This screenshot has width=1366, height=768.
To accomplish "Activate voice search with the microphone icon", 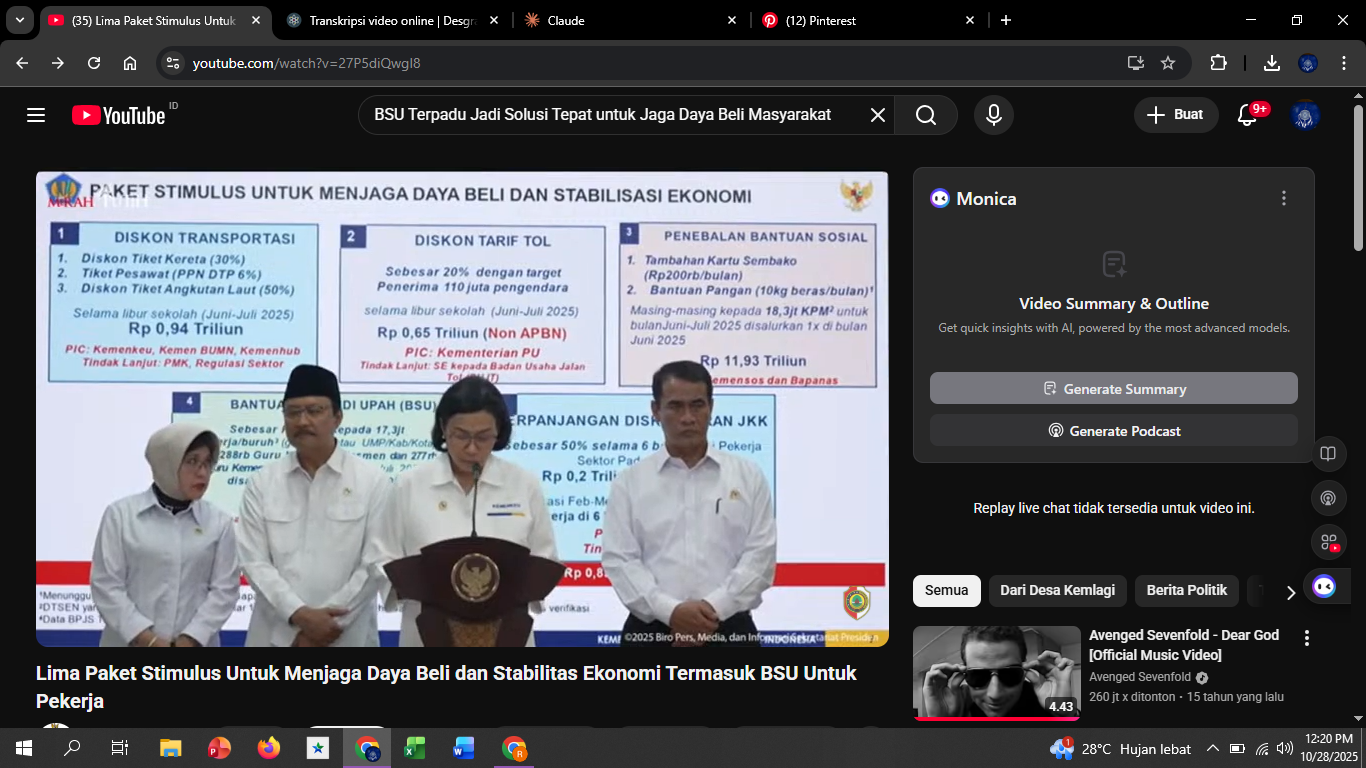I will click(992, 114).
